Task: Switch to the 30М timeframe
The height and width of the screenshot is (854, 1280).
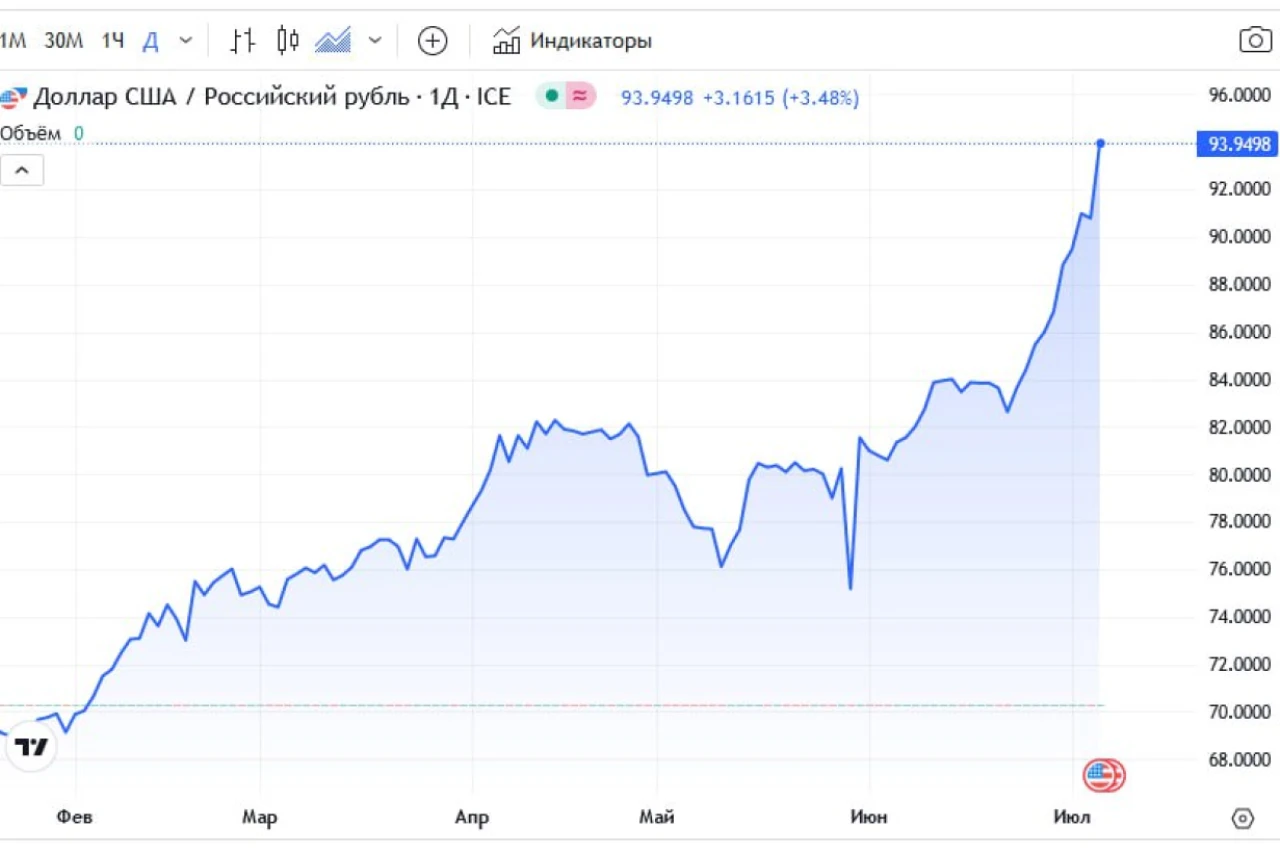Action: pyautogui.click(x=64, y=41)
